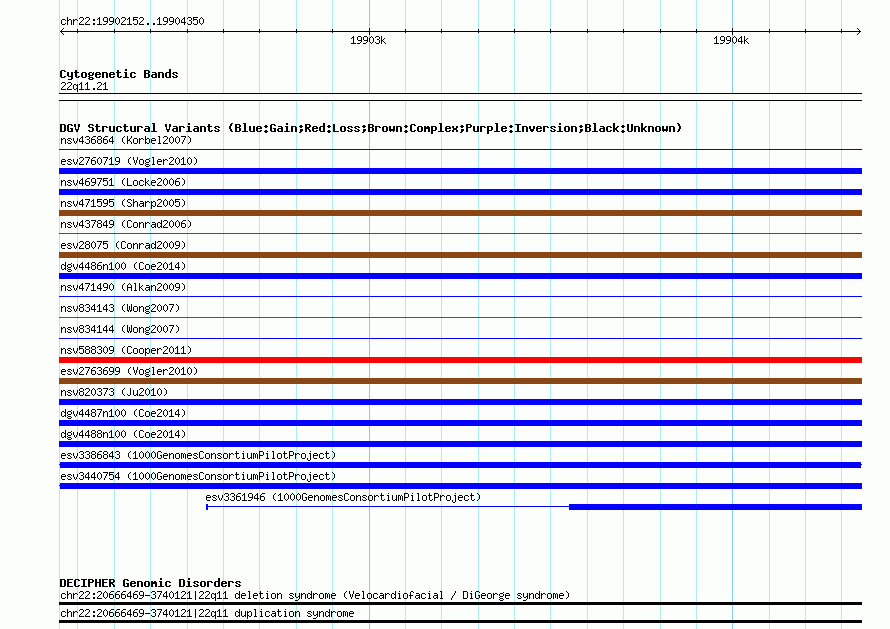890x629 pixels.
Task: Open the nsv820373 (Ju2010) variant label
Action: (114, 392)
